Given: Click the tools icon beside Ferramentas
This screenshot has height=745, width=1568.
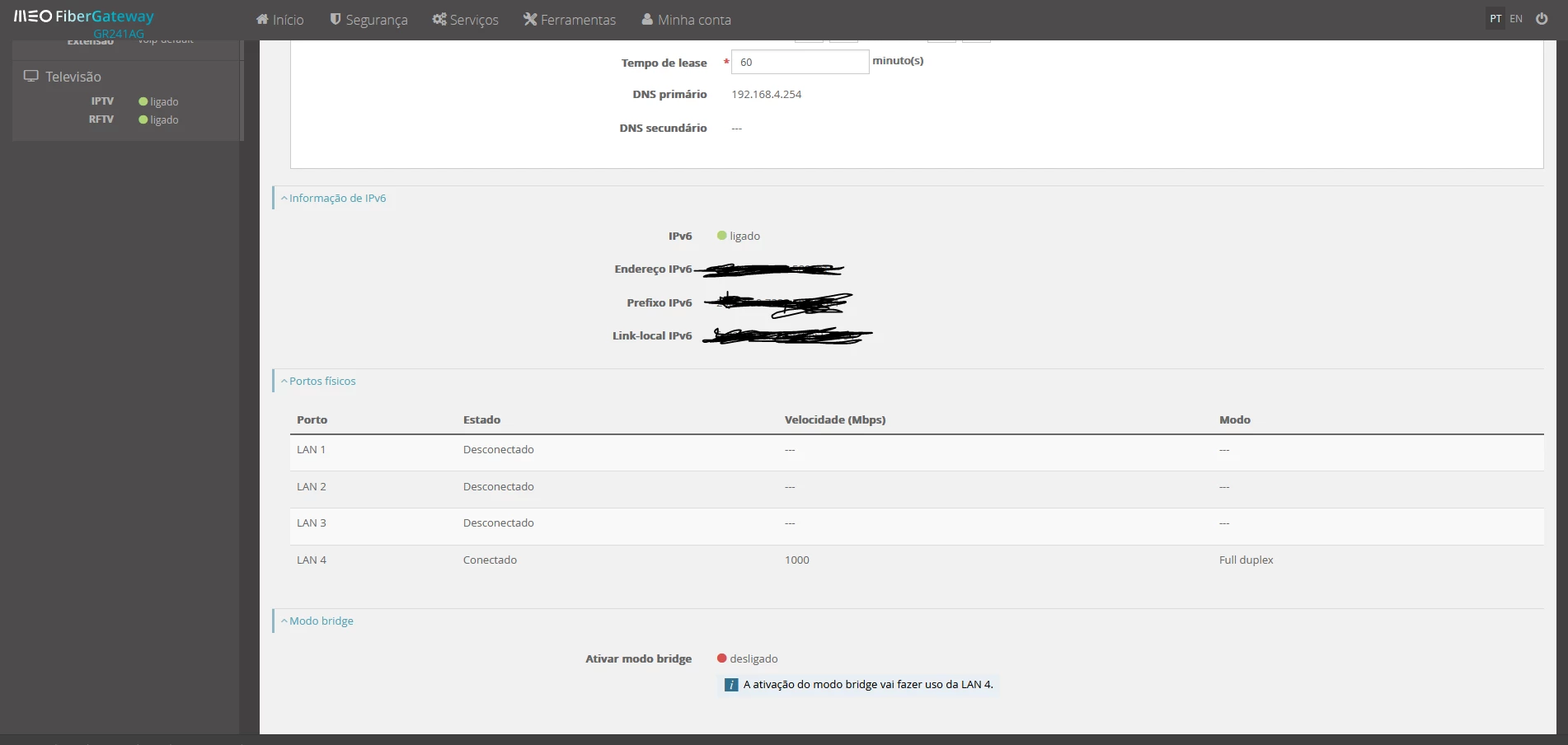Looking at the screenshot, I should (530, 19).
